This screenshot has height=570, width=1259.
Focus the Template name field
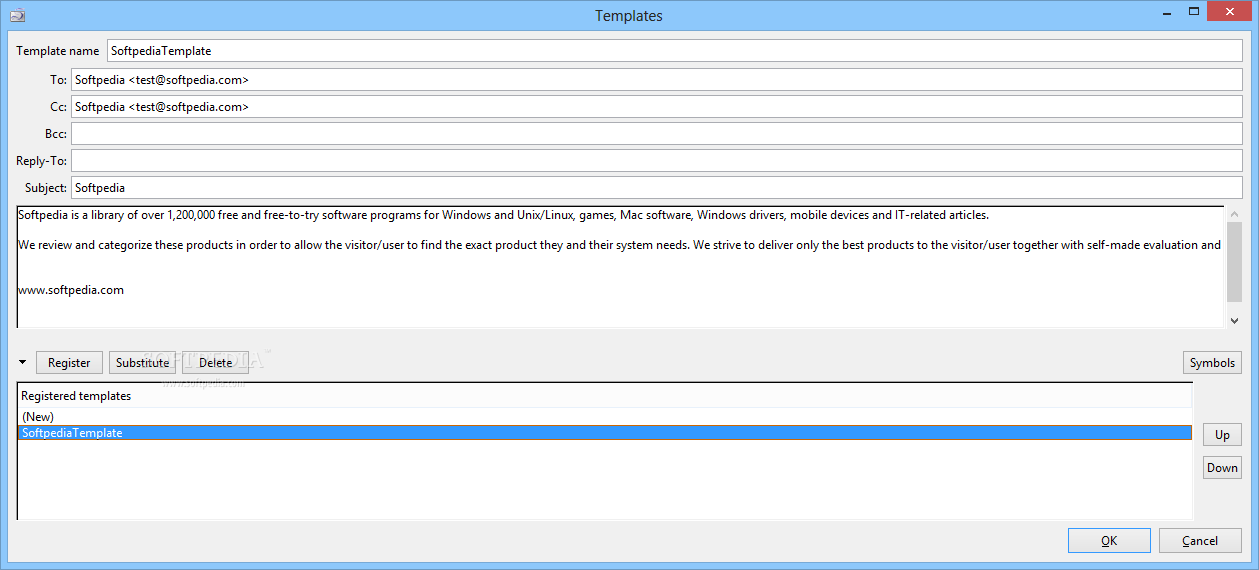(674, 51)
